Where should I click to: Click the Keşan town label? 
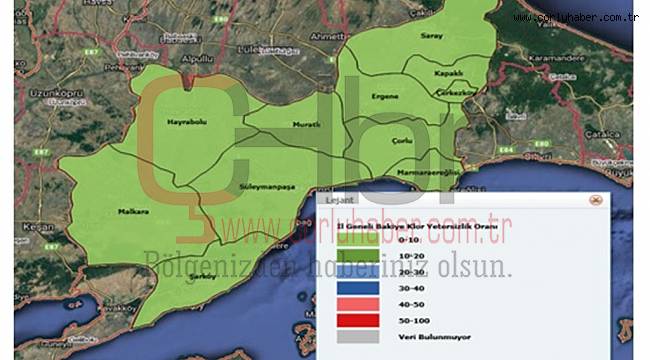[38, 227]
